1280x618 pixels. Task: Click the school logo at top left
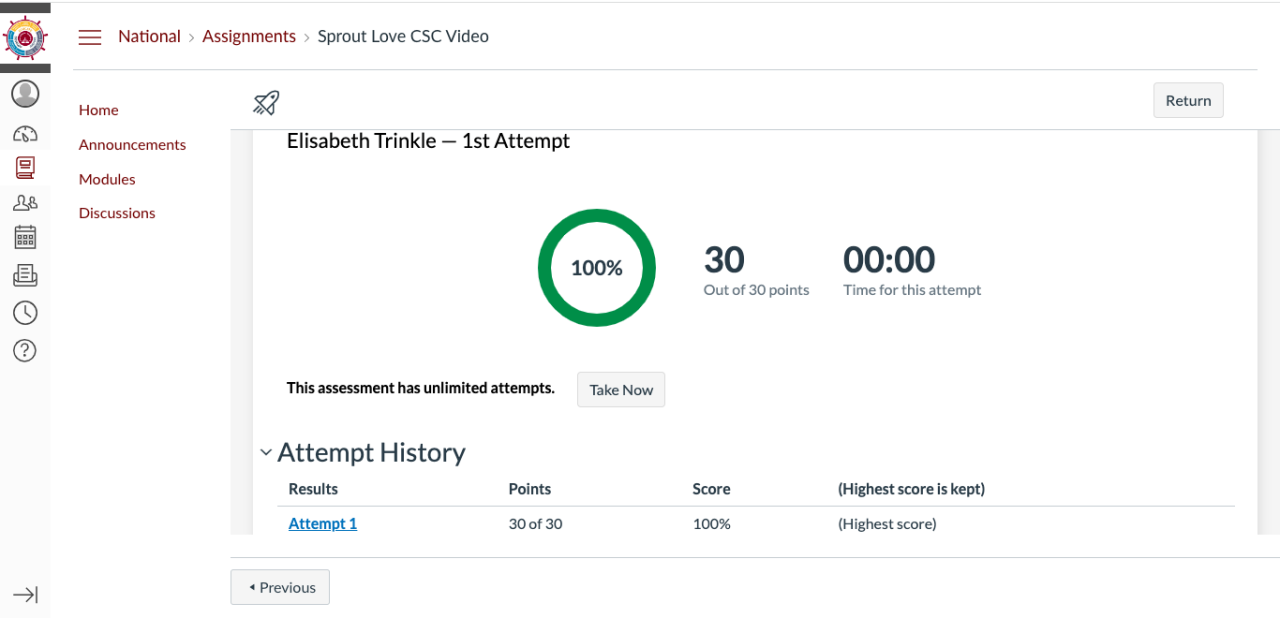click(25, 39)
